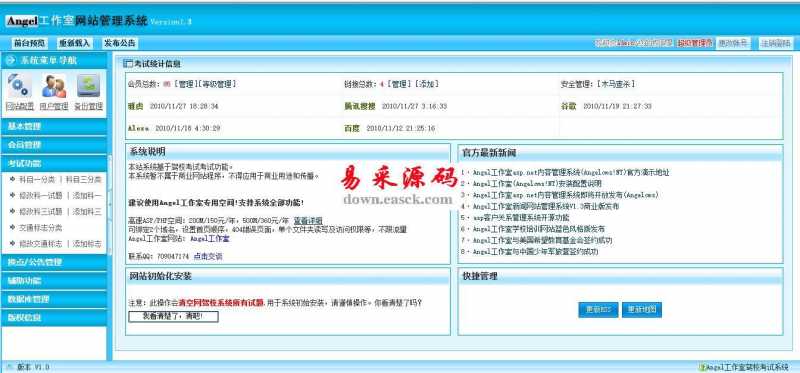Expand the 会员管理 sidebar section
The width and height of the screenshot is (800, 373).
54,145
